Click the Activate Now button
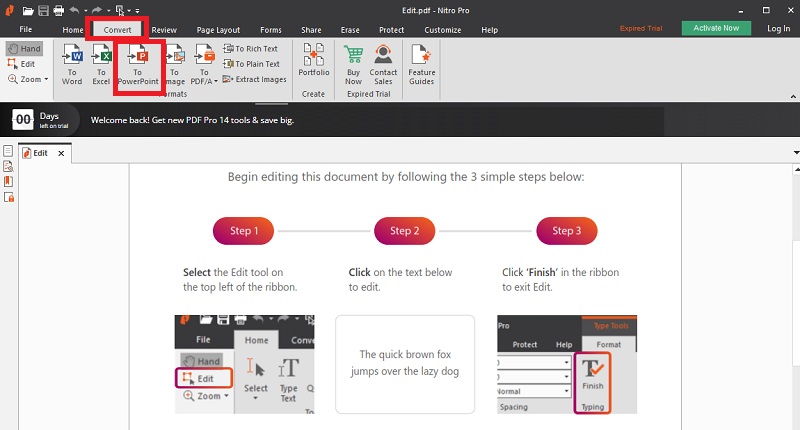 click(x=716, y=28)
